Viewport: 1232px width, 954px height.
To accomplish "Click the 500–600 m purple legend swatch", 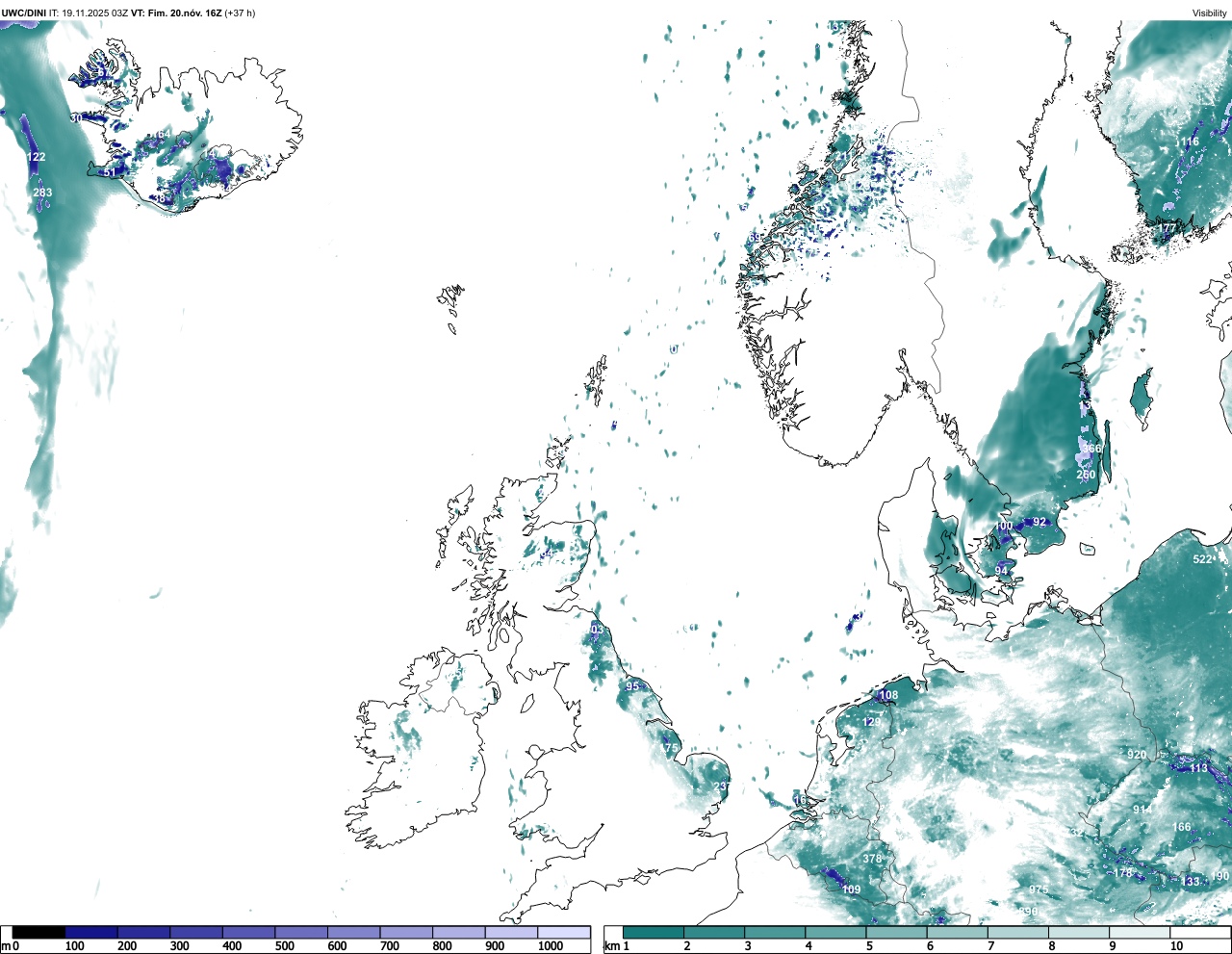I will point(301,933).
